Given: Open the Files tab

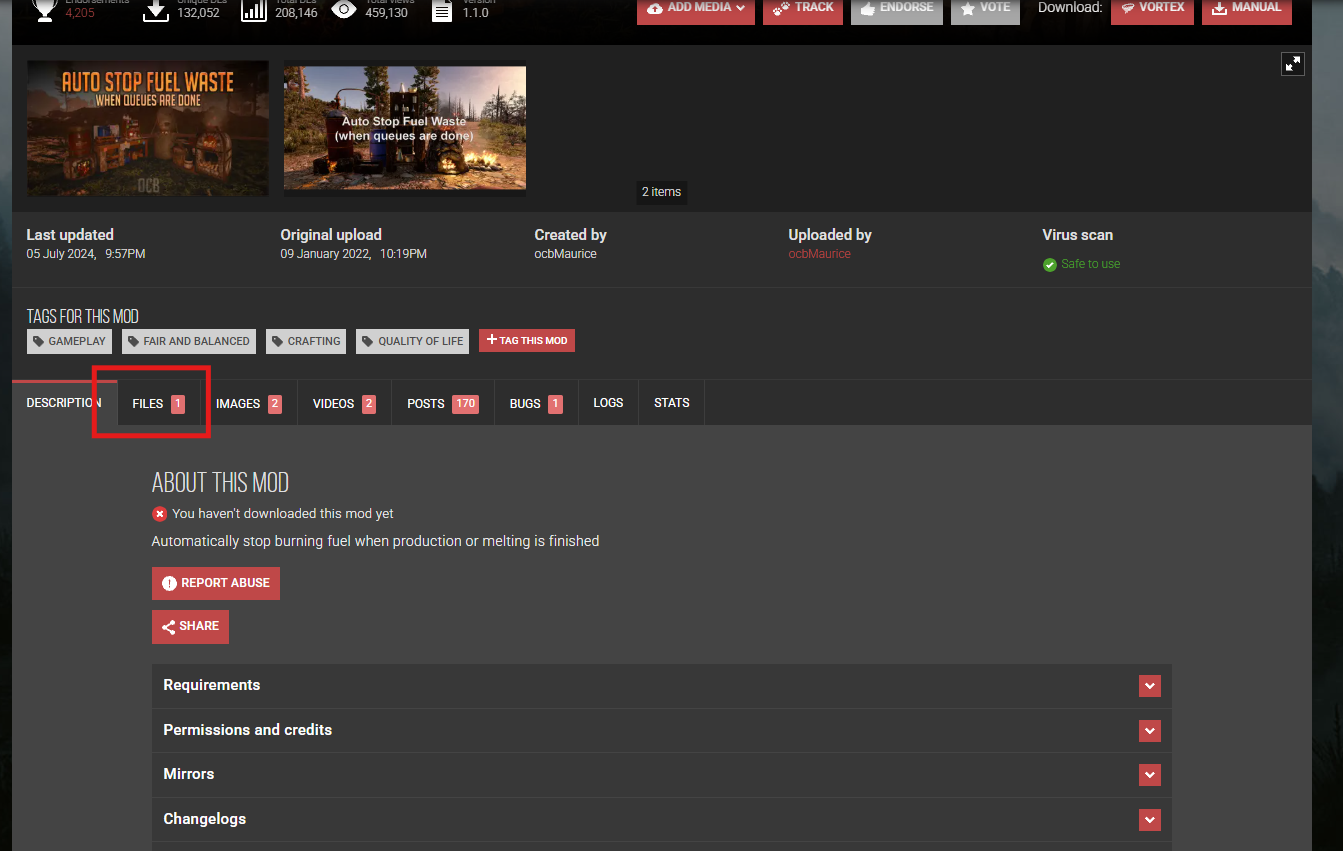Looking at the screenshot, I should click(158, 404).
